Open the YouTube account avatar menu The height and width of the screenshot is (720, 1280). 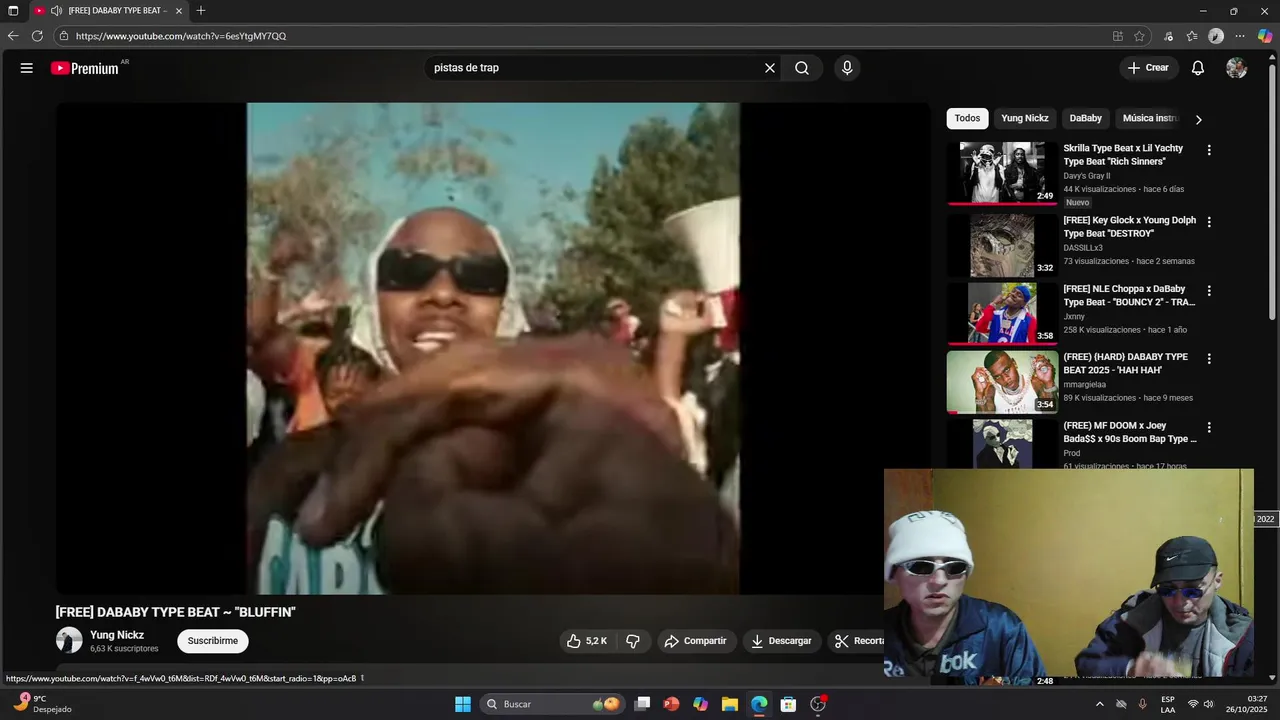click(x=1237, y=68)
